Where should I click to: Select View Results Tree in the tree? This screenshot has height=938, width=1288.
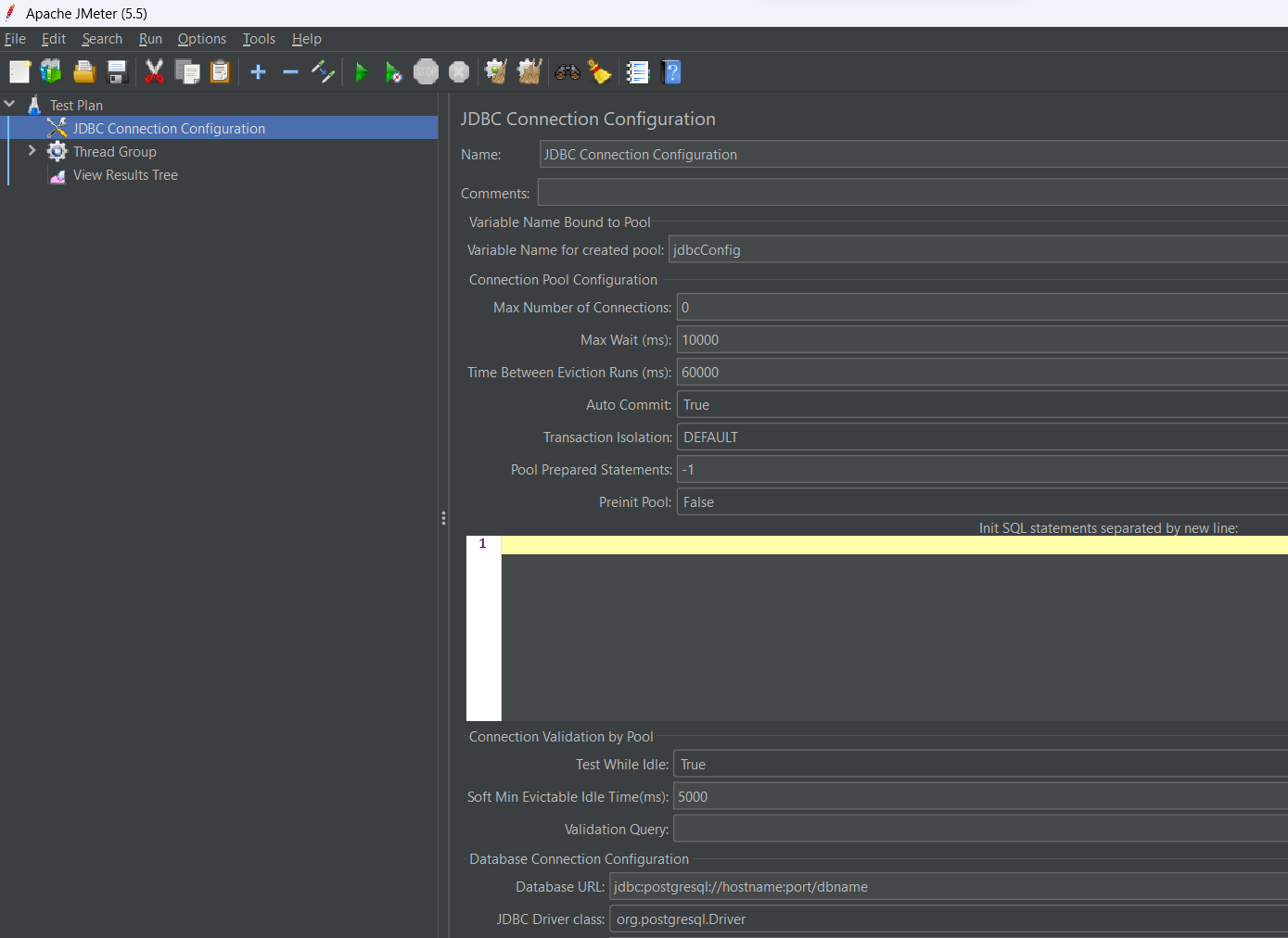125,175
